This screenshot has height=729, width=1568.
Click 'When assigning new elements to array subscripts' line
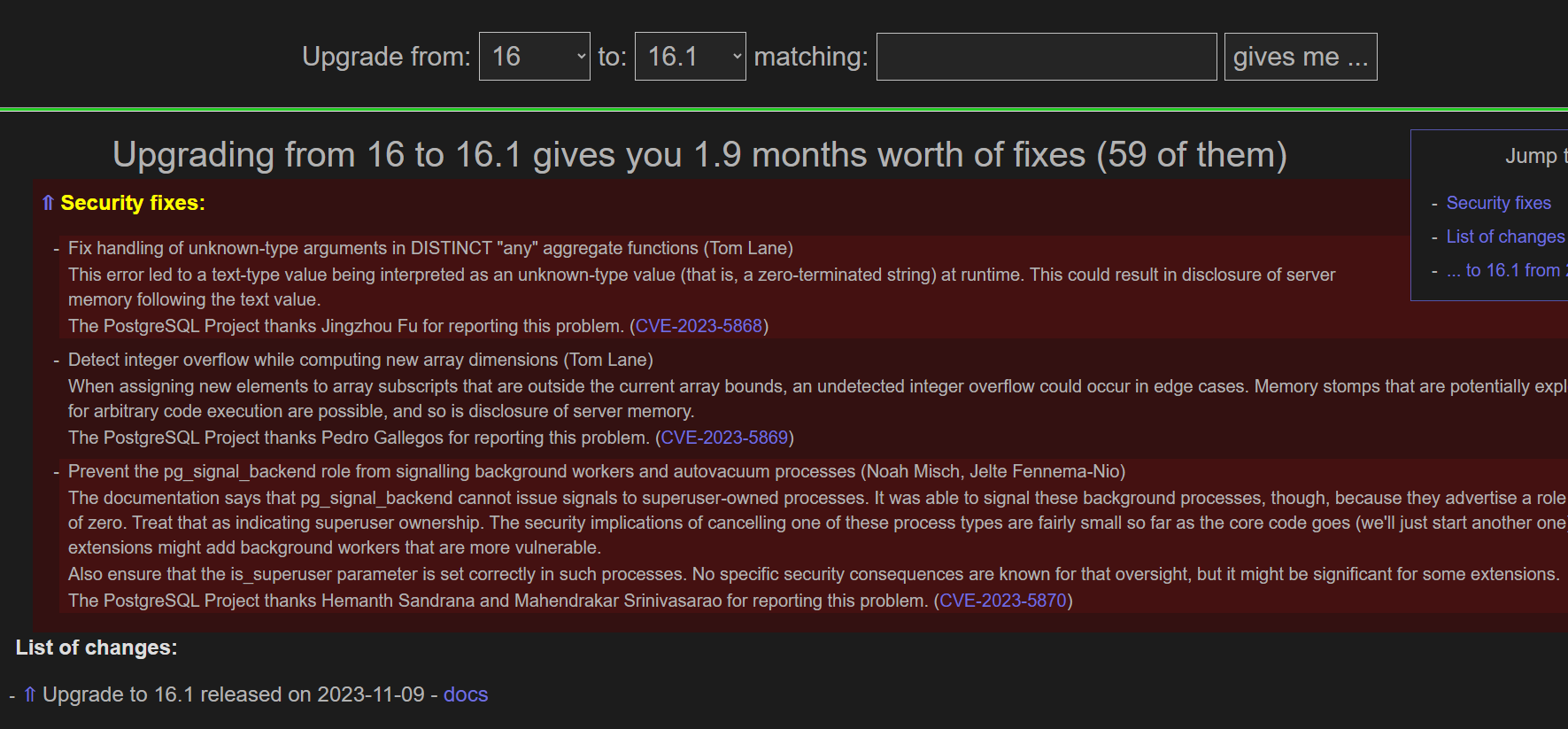point(817,386)
